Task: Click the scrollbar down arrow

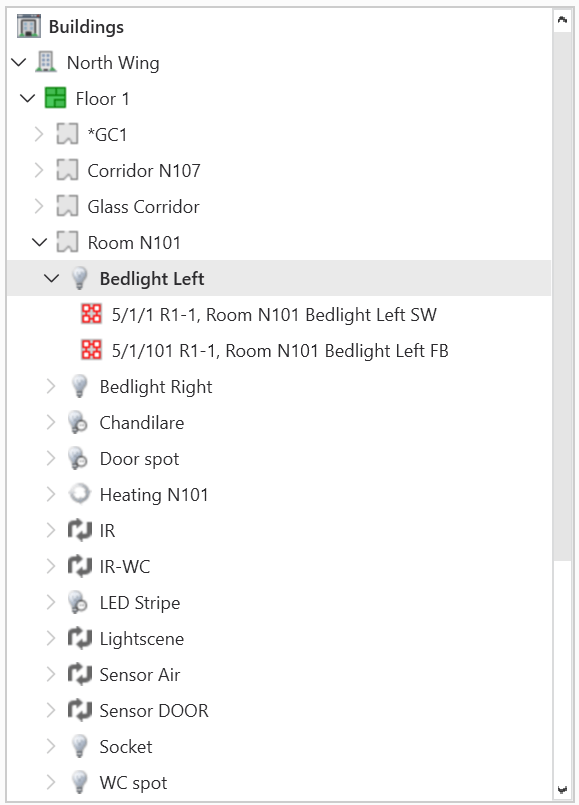Action: 563,790
